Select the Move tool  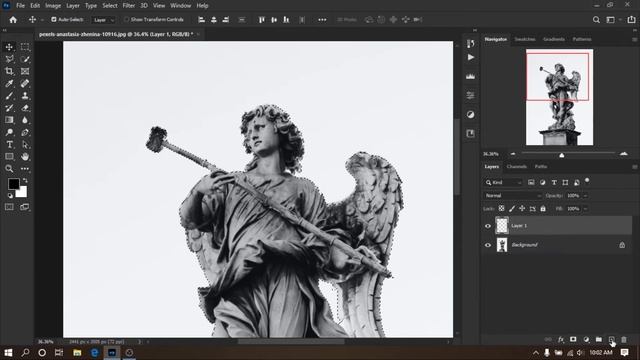pyautogui.click(x=9, y=47)
